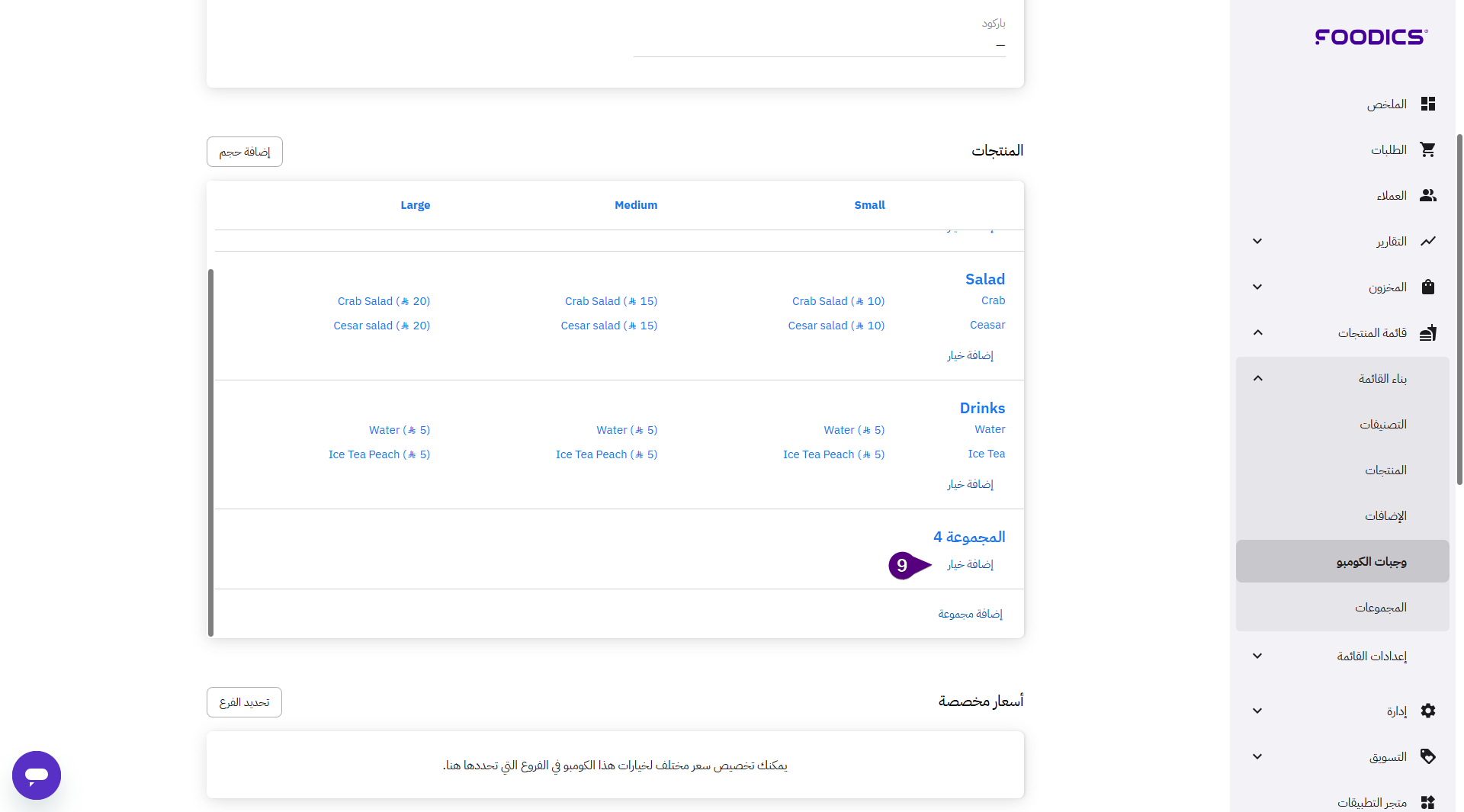Viewport: 1464px width, 812px height.
Task: Open the categories page in sidebar
Action: click(x=1382, y=424)
